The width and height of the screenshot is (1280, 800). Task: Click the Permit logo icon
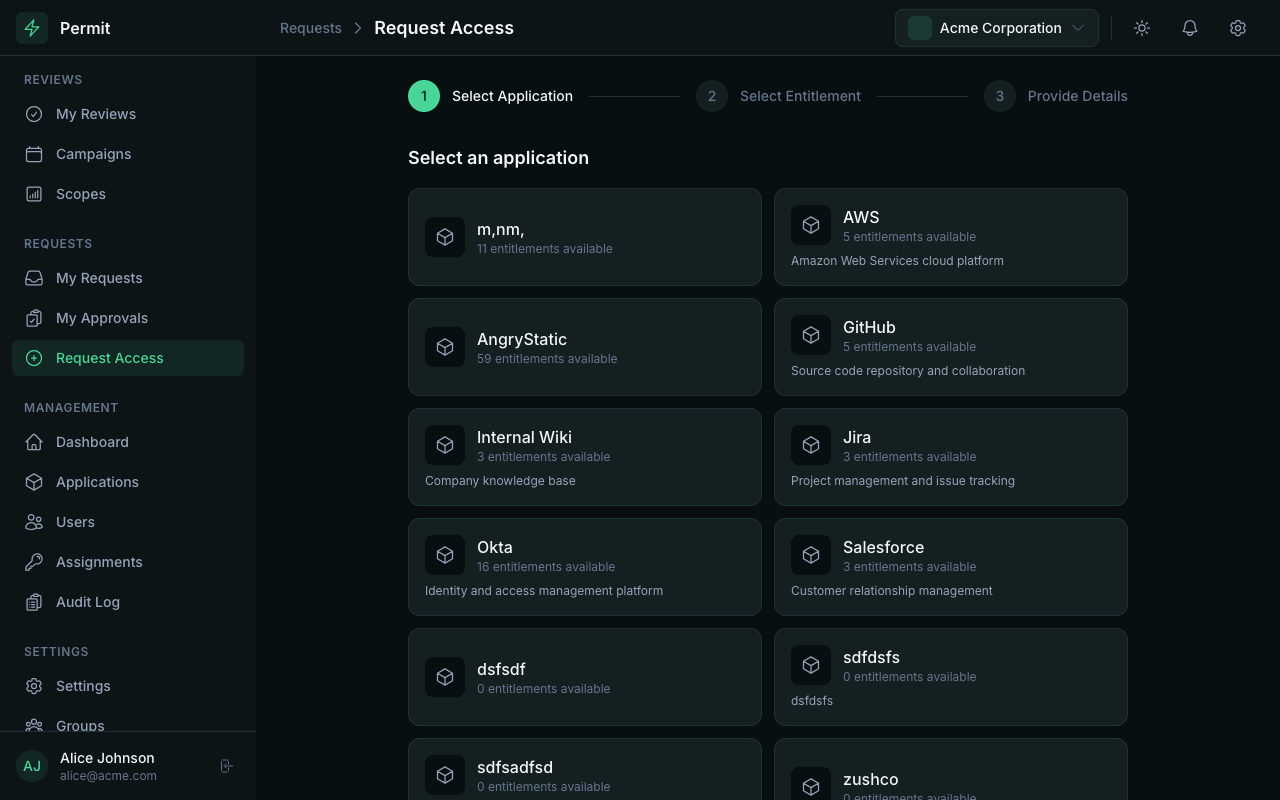(32, 28)
